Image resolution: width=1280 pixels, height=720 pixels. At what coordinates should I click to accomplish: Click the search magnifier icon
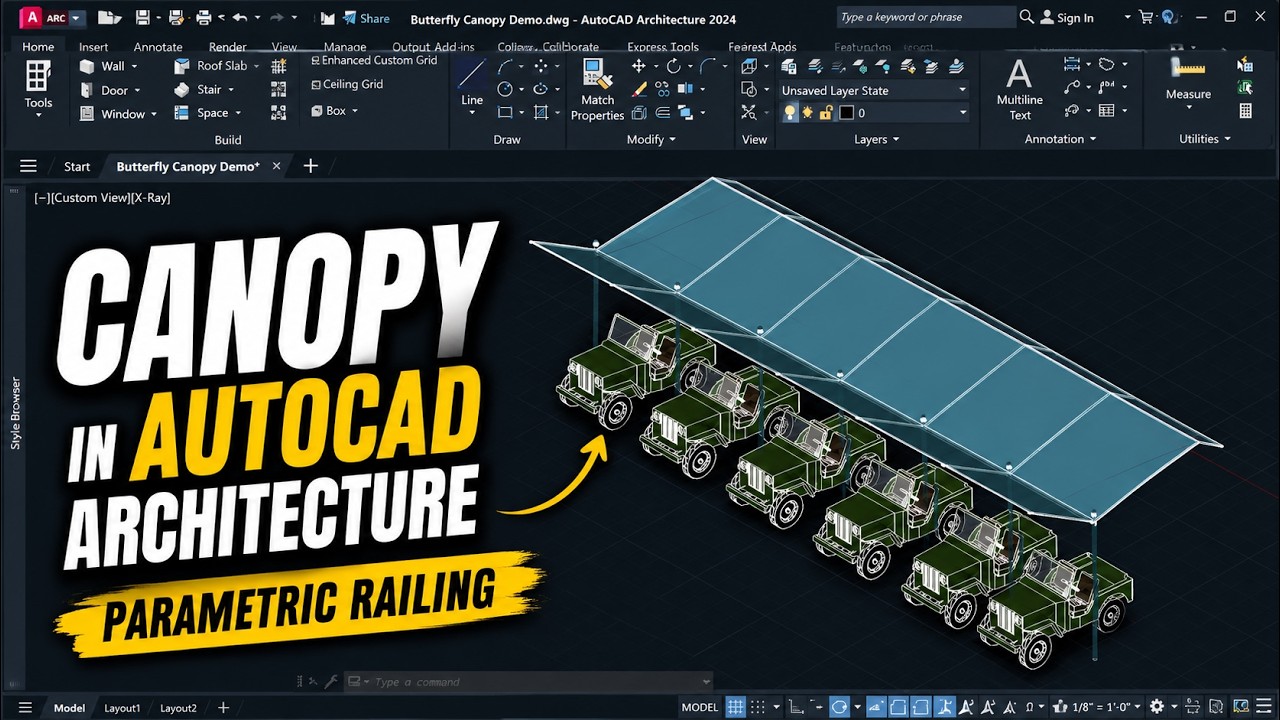1026,17
